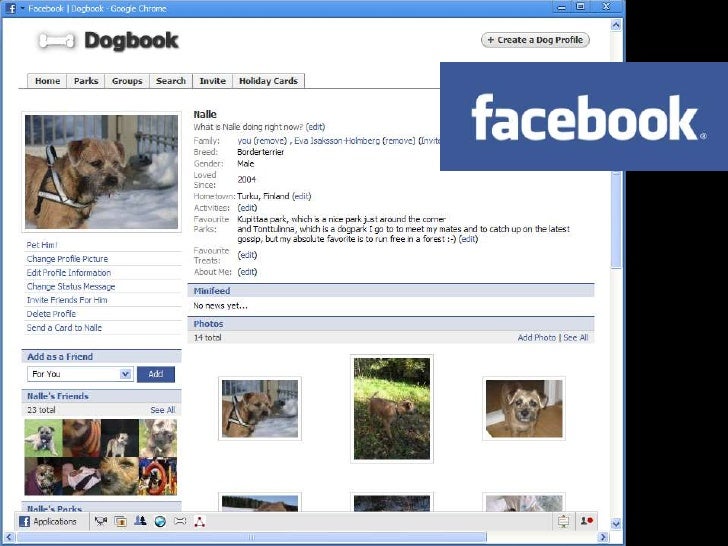Viewport: 728px width, 546px height.
Task: Click Send a Card to Nalle
Action: point(64,328)
